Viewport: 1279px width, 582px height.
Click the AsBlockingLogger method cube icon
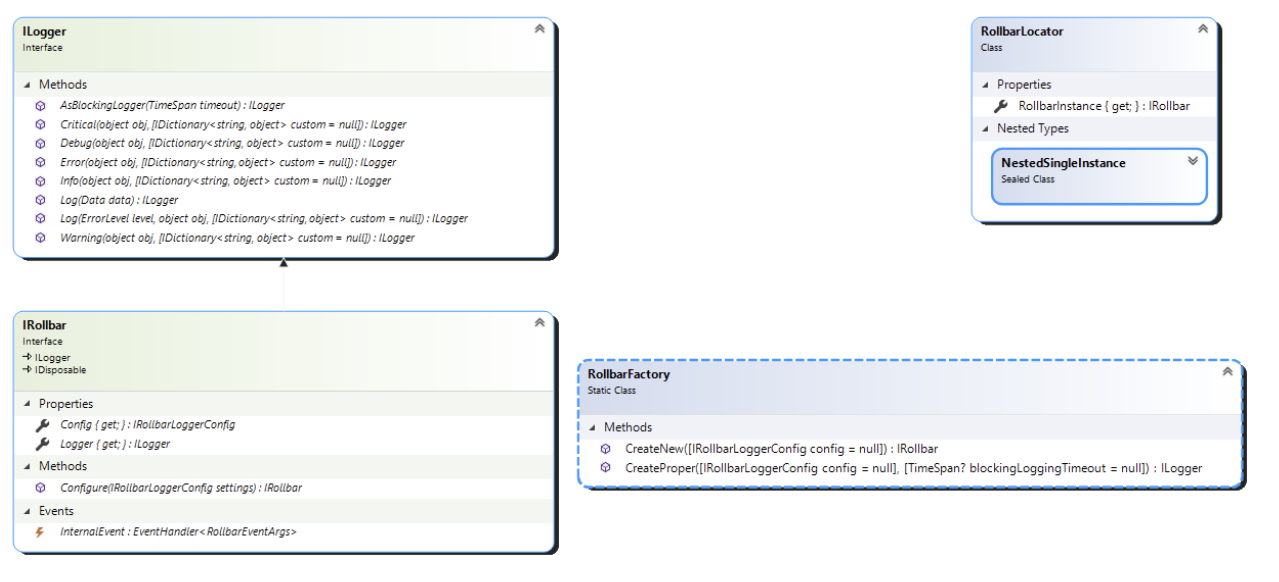[x=40, y=105]
